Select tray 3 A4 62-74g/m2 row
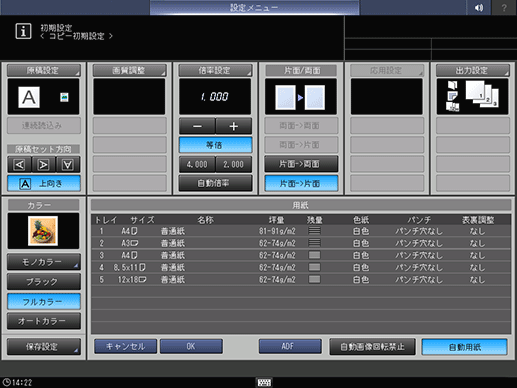This screenshot has height=388, width=517. pos(301,255)
